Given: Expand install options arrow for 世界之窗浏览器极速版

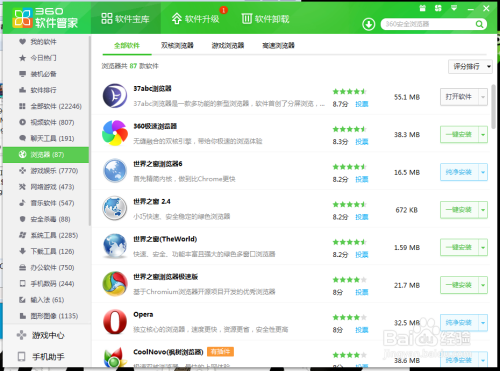Looking at the screenshot, I should (483, 285).
